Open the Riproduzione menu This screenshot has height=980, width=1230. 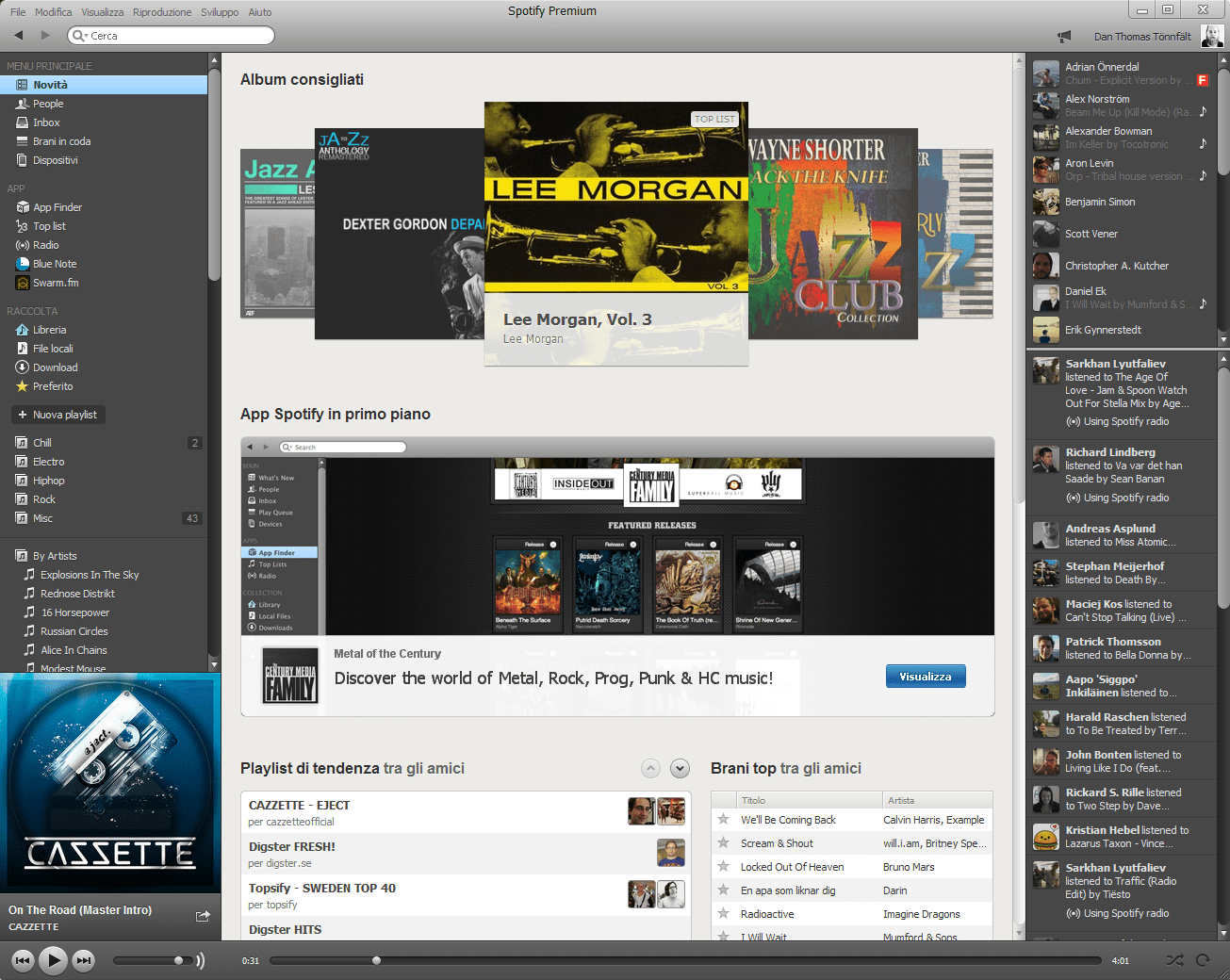pyautogui.click(x=162, y=12)
